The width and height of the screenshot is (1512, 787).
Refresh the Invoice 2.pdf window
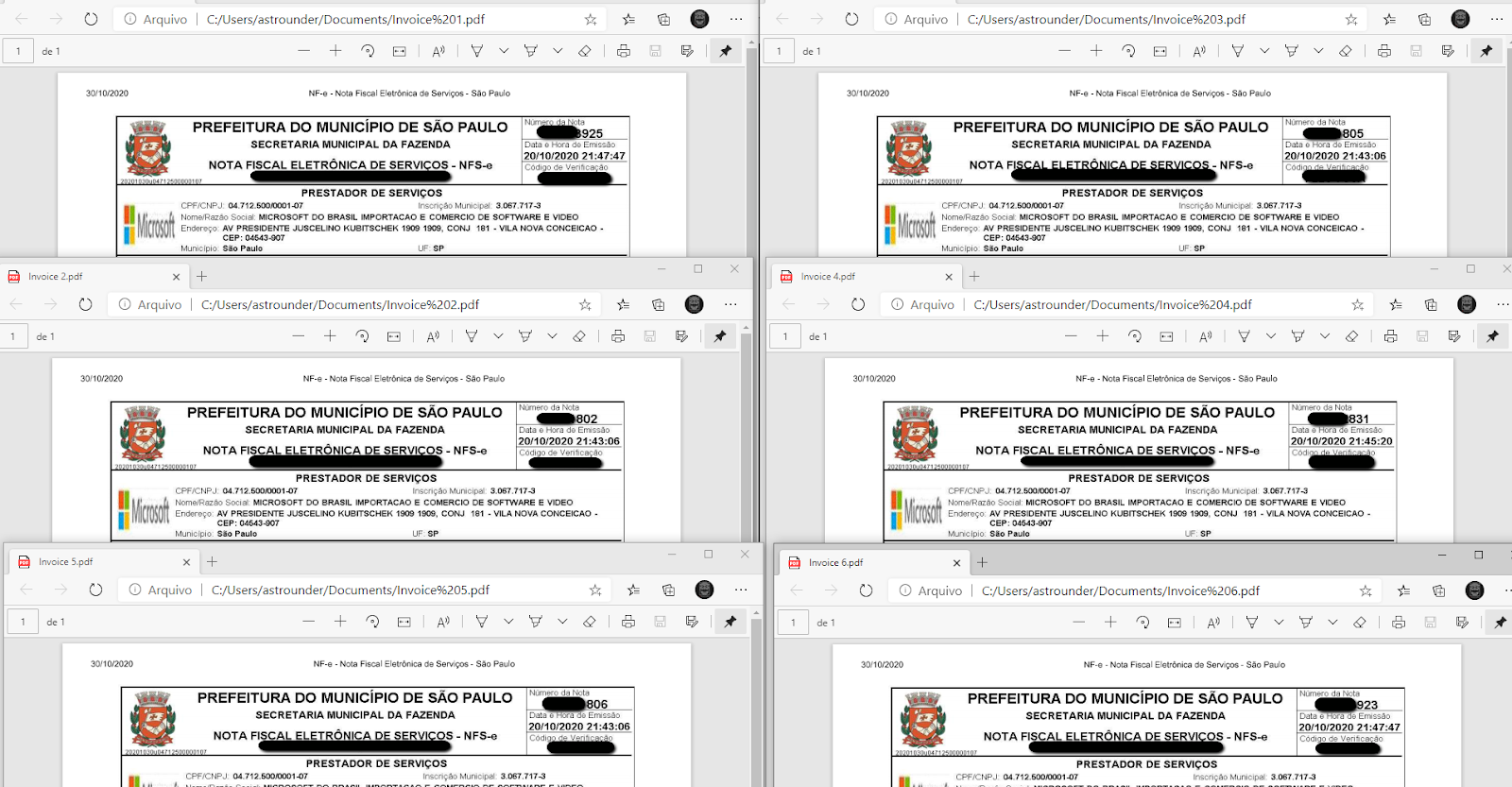[85, 304]
